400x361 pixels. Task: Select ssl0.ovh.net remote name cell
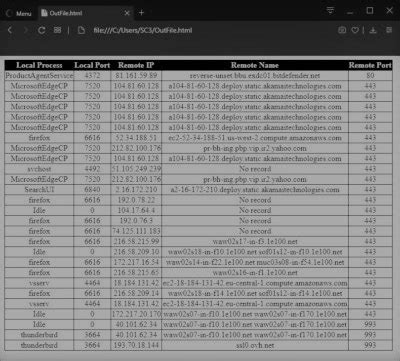[255, 345]
